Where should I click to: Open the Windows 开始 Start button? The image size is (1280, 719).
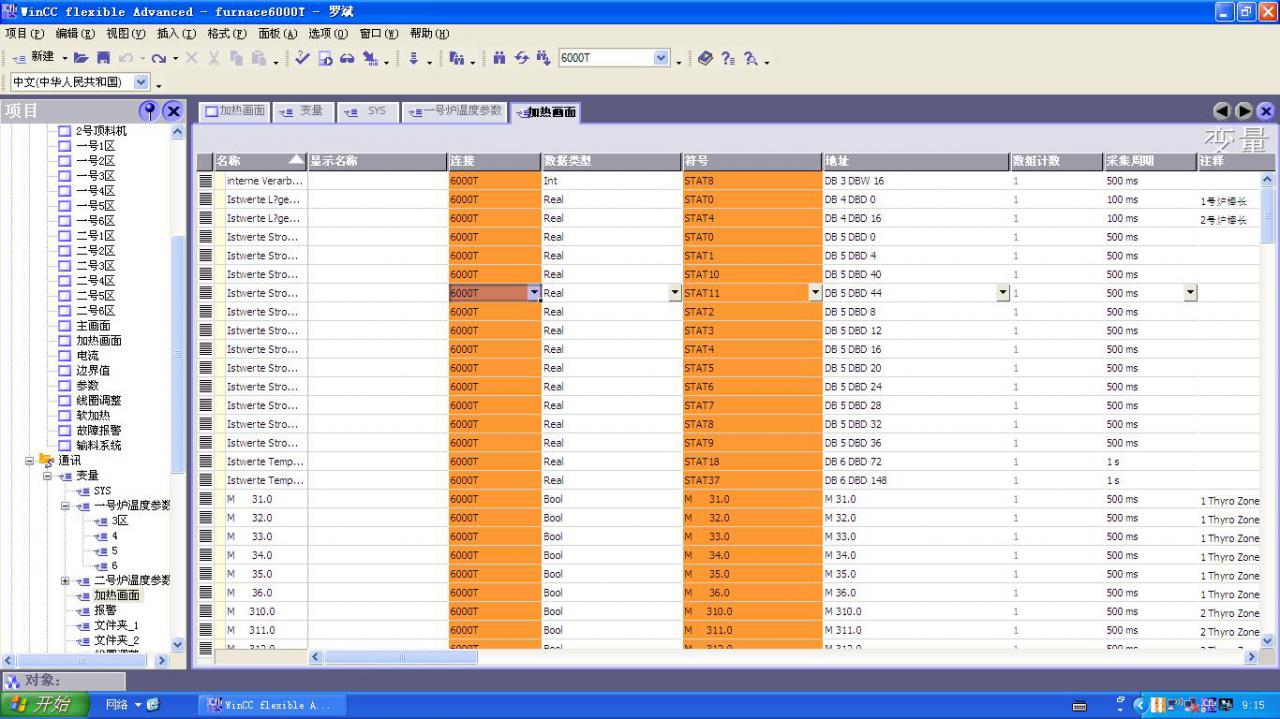(44, 705)
